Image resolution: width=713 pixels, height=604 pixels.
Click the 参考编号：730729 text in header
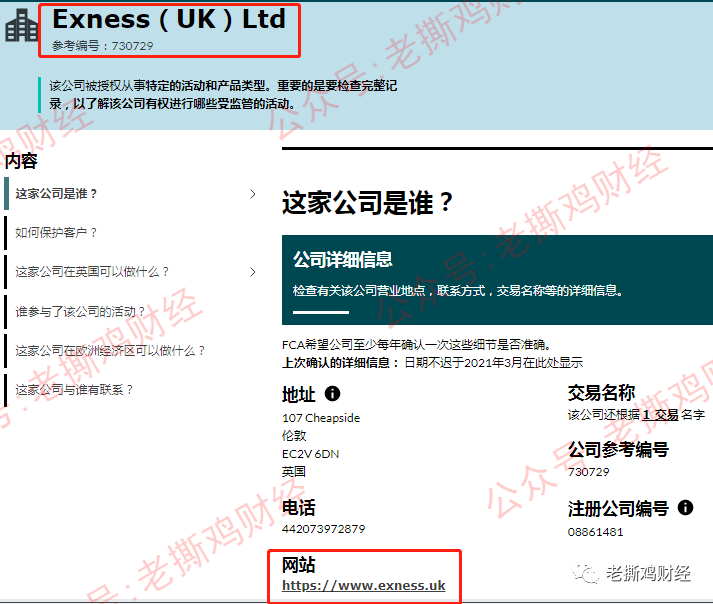[102, 46]
